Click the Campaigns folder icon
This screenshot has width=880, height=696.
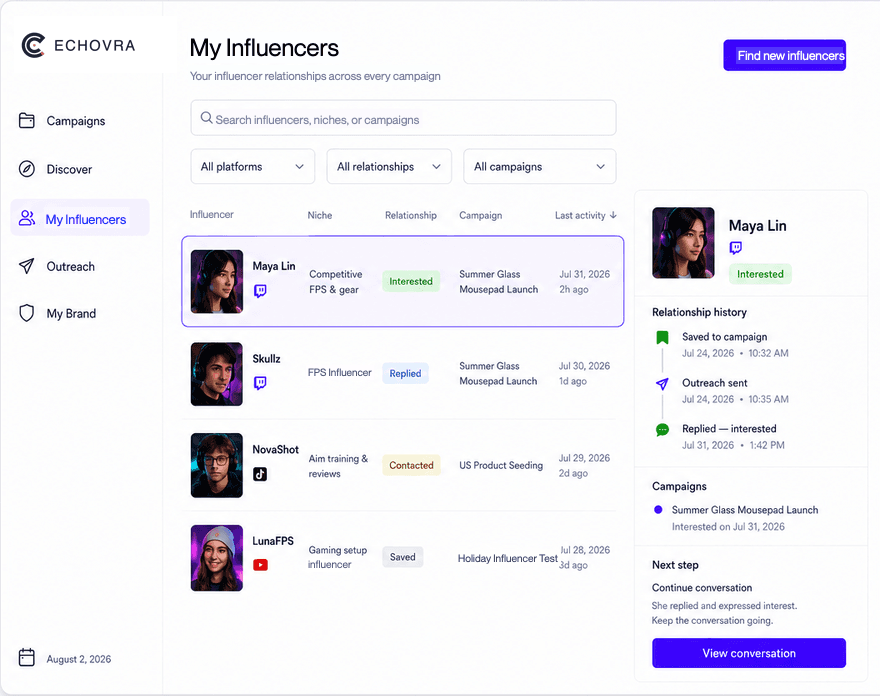(26, 121)
